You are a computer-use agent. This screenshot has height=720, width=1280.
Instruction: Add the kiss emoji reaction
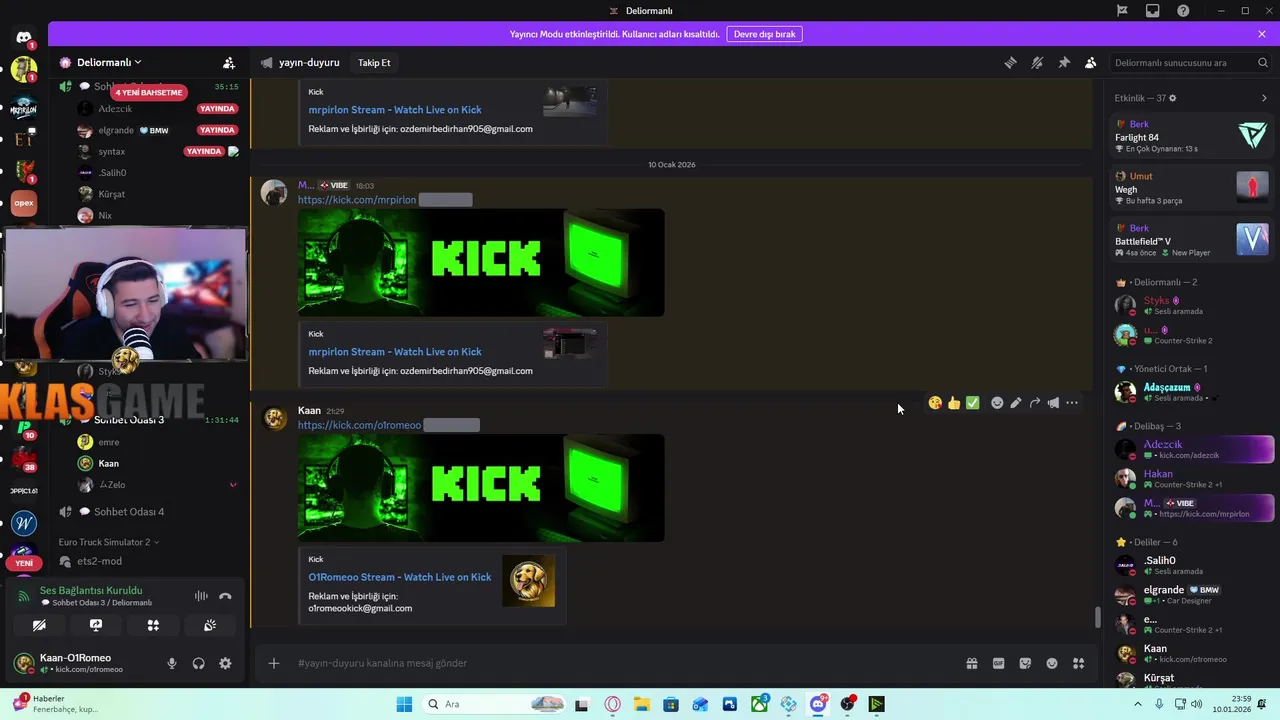(x=935, y=403)
